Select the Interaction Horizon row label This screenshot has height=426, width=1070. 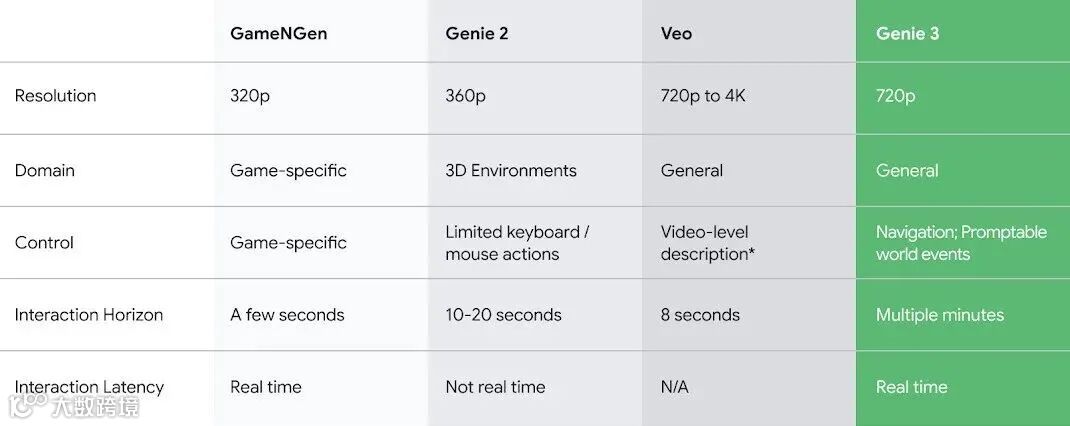(x=88, y=314)
